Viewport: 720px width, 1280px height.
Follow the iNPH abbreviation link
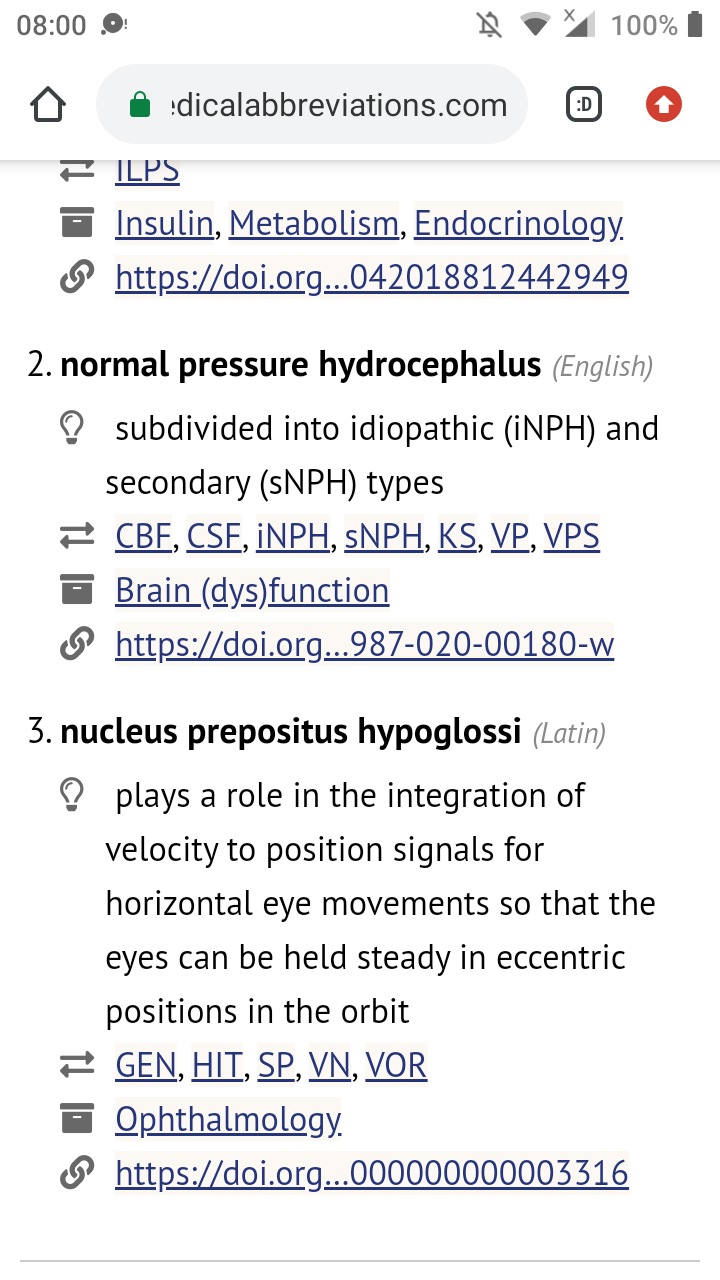(x=293, y=537)
